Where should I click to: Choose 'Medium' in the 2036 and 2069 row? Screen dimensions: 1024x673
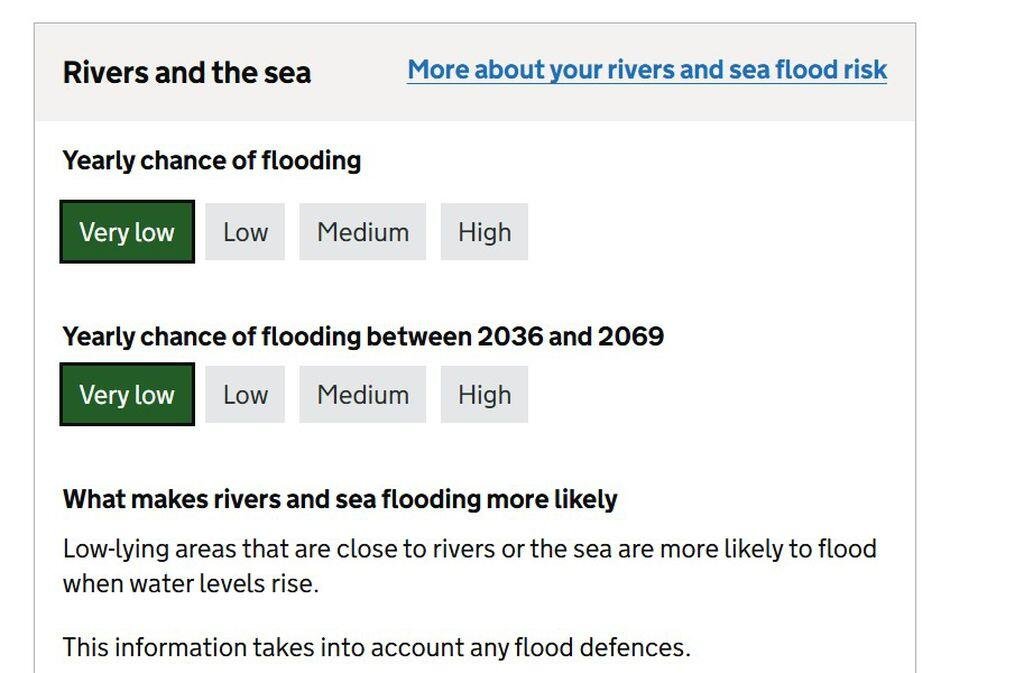(x=362, y=395)
